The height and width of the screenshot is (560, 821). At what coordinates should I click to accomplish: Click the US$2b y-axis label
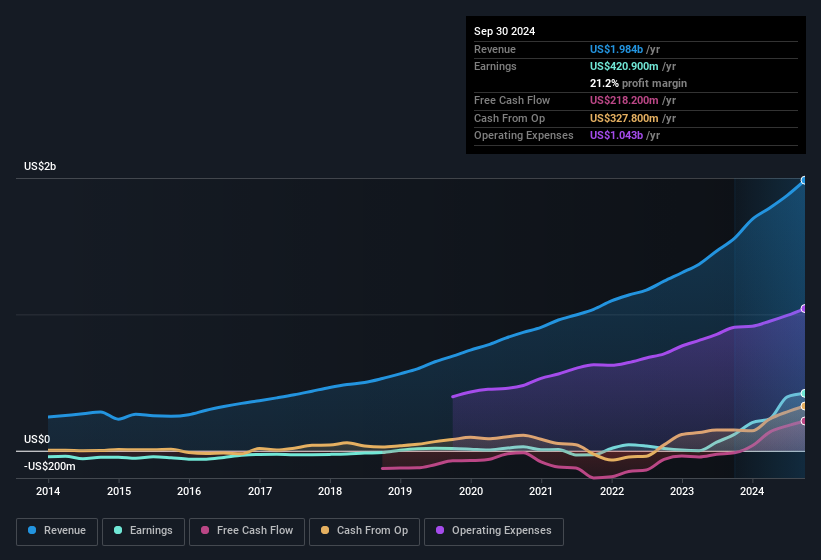(40, 166)
